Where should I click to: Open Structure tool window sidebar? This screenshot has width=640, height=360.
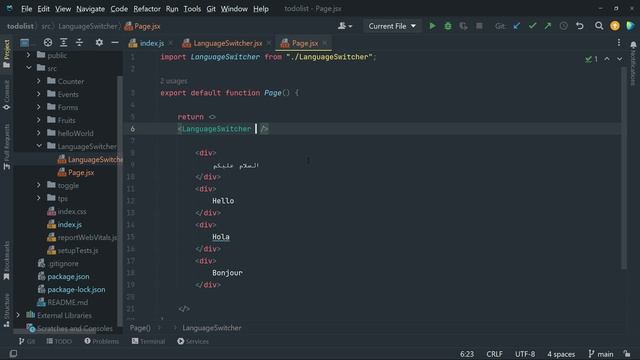point(7,310)
